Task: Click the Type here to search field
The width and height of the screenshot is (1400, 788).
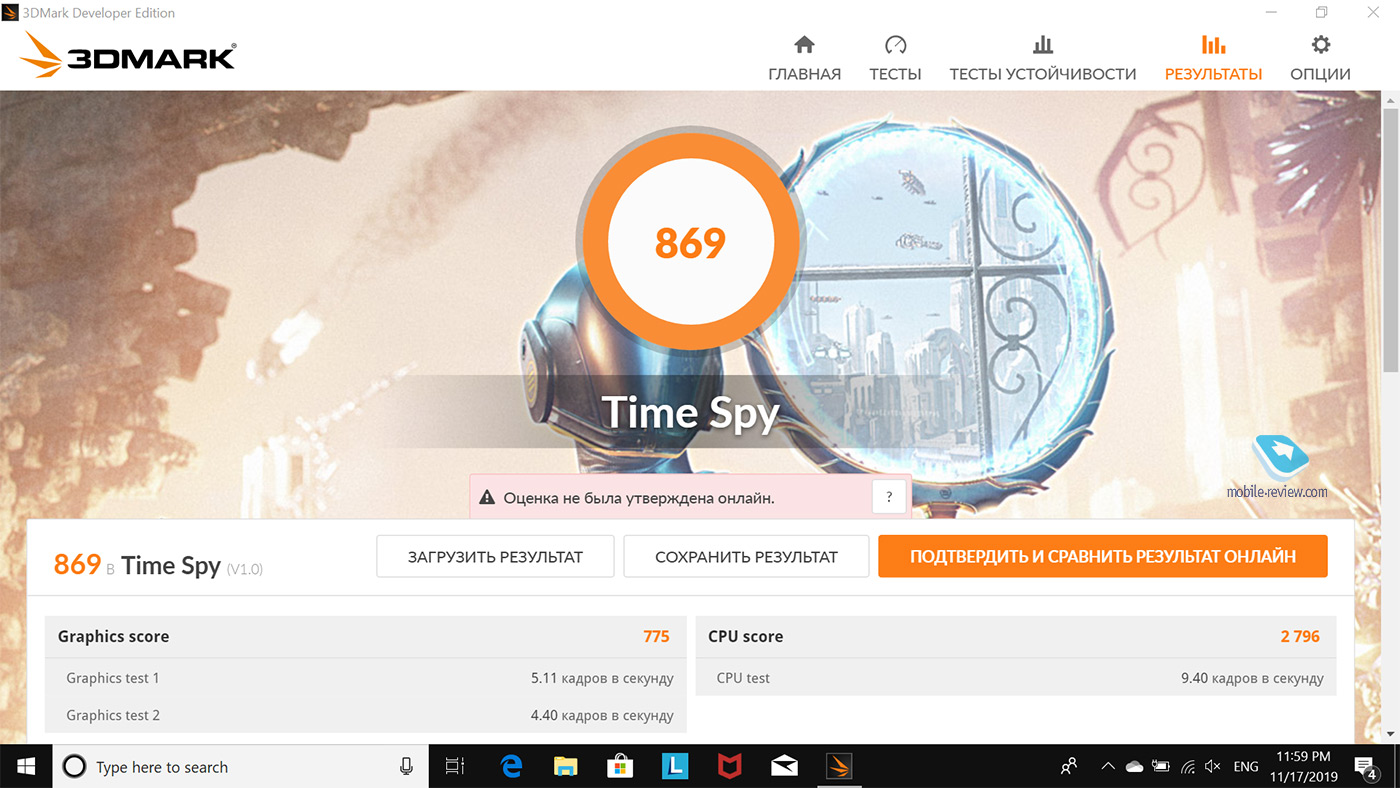Action: [x=240, y=767]
